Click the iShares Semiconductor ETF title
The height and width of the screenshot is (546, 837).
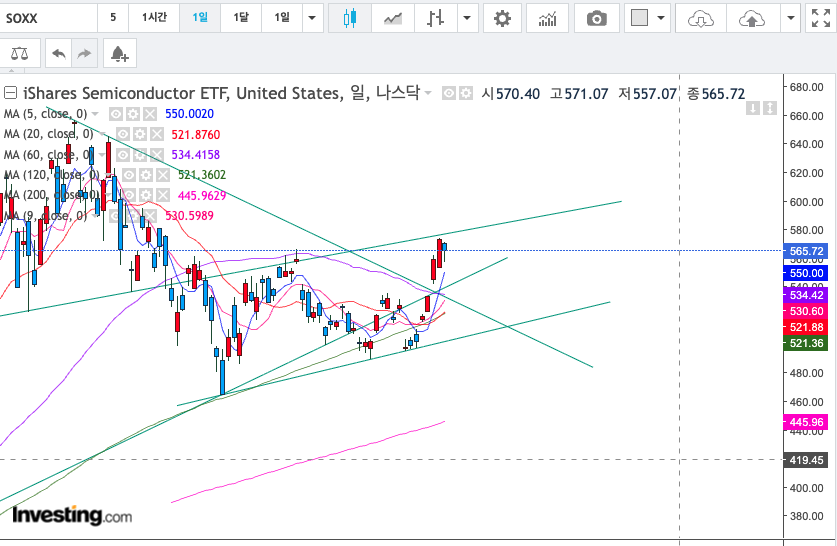coord(126,93)
